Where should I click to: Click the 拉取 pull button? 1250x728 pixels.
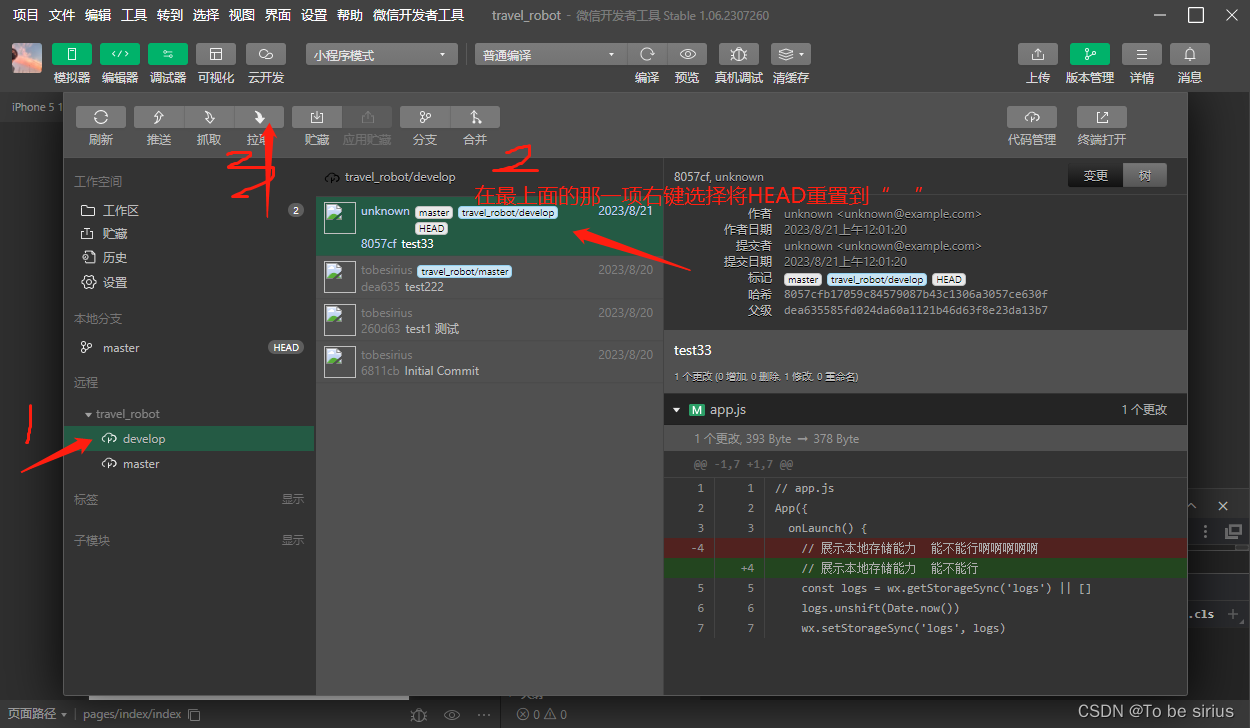pyautogui.click(x=259, y=117)
